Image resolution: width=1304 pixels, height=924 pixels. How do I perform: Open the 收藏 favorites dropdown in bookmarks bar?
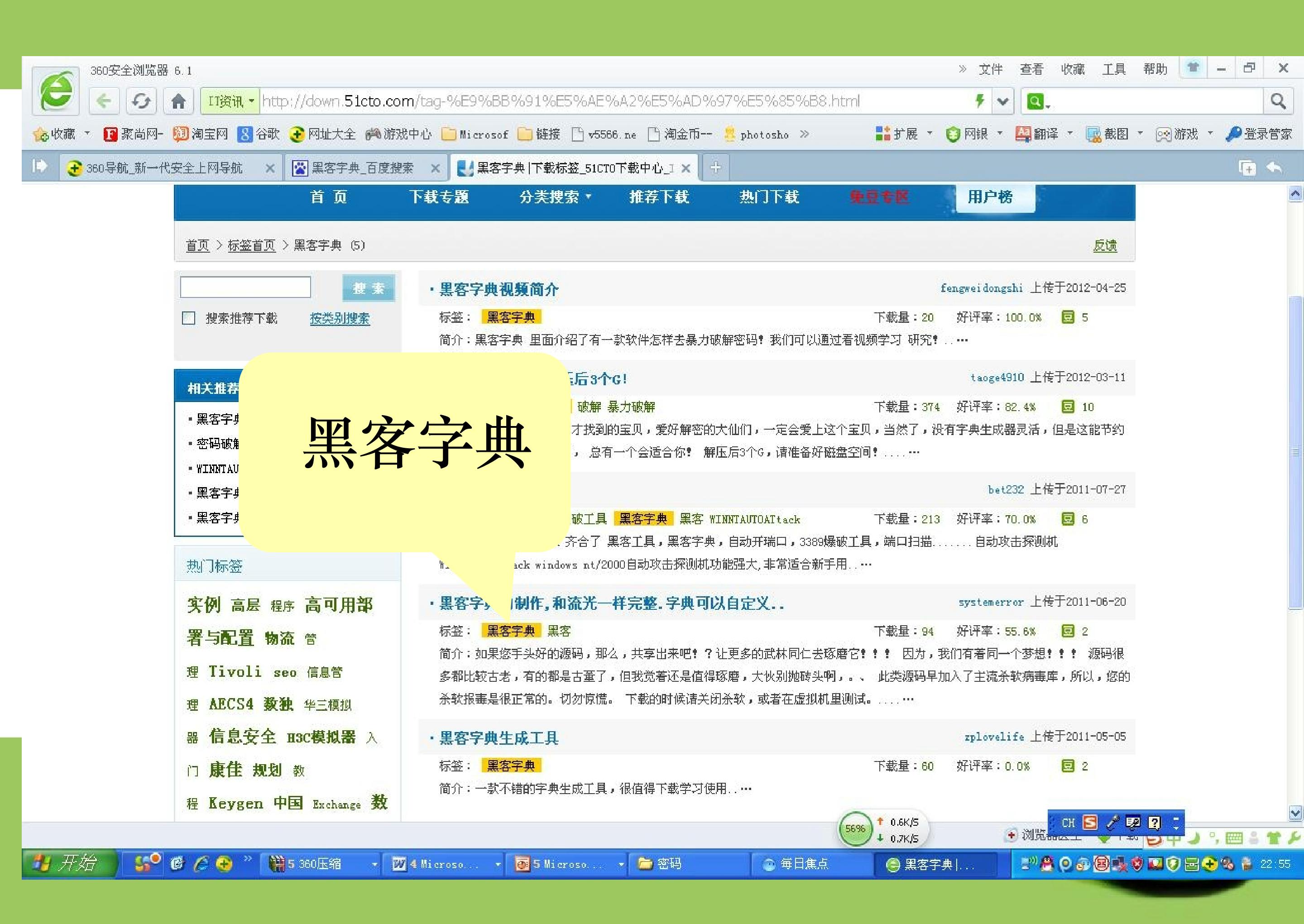click(x=62, y=134)
